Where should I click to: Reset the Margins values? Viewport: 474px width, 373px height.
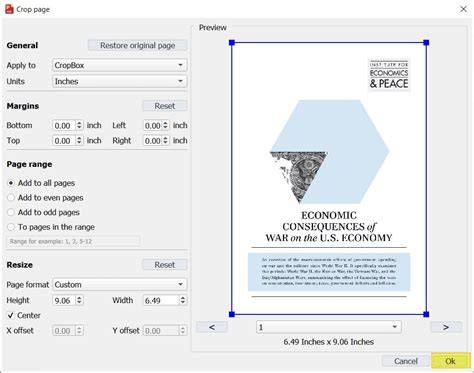click(165, 106)
